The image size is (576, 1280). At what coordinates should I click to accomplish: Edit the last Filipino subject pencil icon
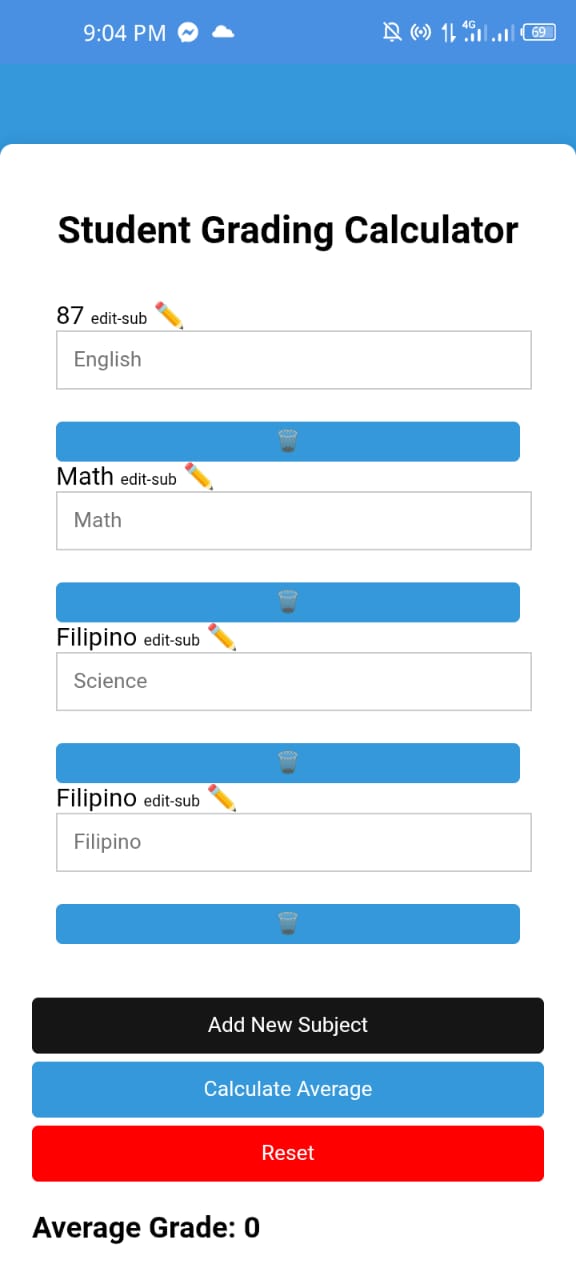222,798
